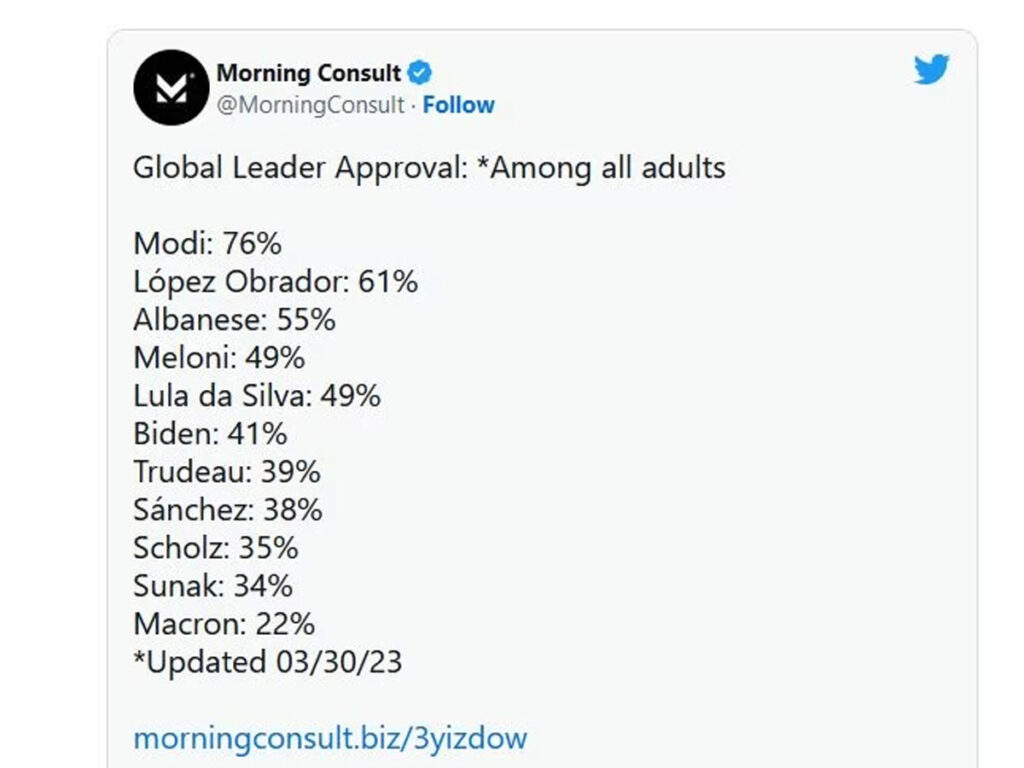Click the Morning Consult display name
This screenshot has height=768, width=1024.
[308, 73]
